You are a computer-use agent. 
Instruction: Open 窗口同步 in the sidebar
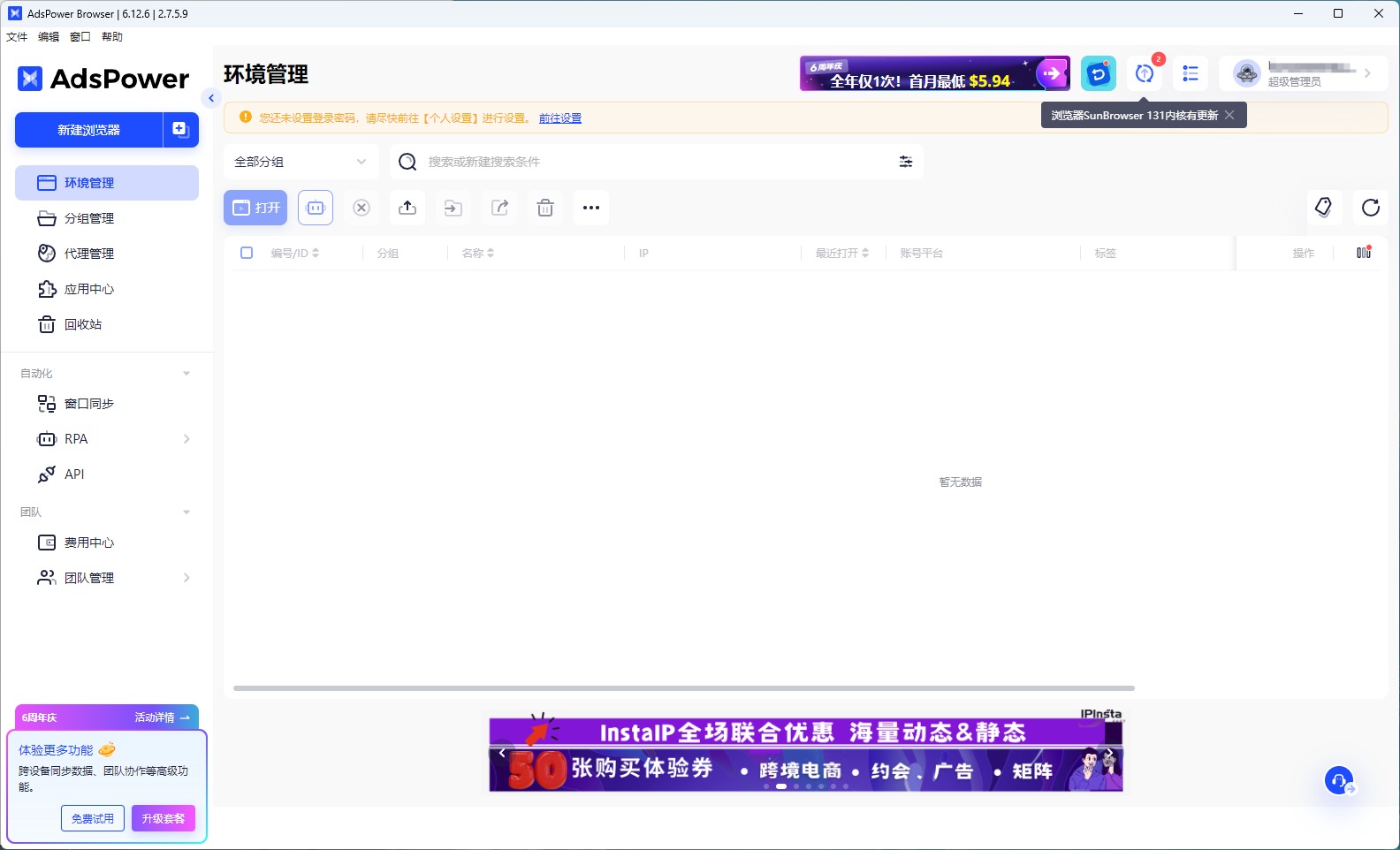(x=107, y=404)
